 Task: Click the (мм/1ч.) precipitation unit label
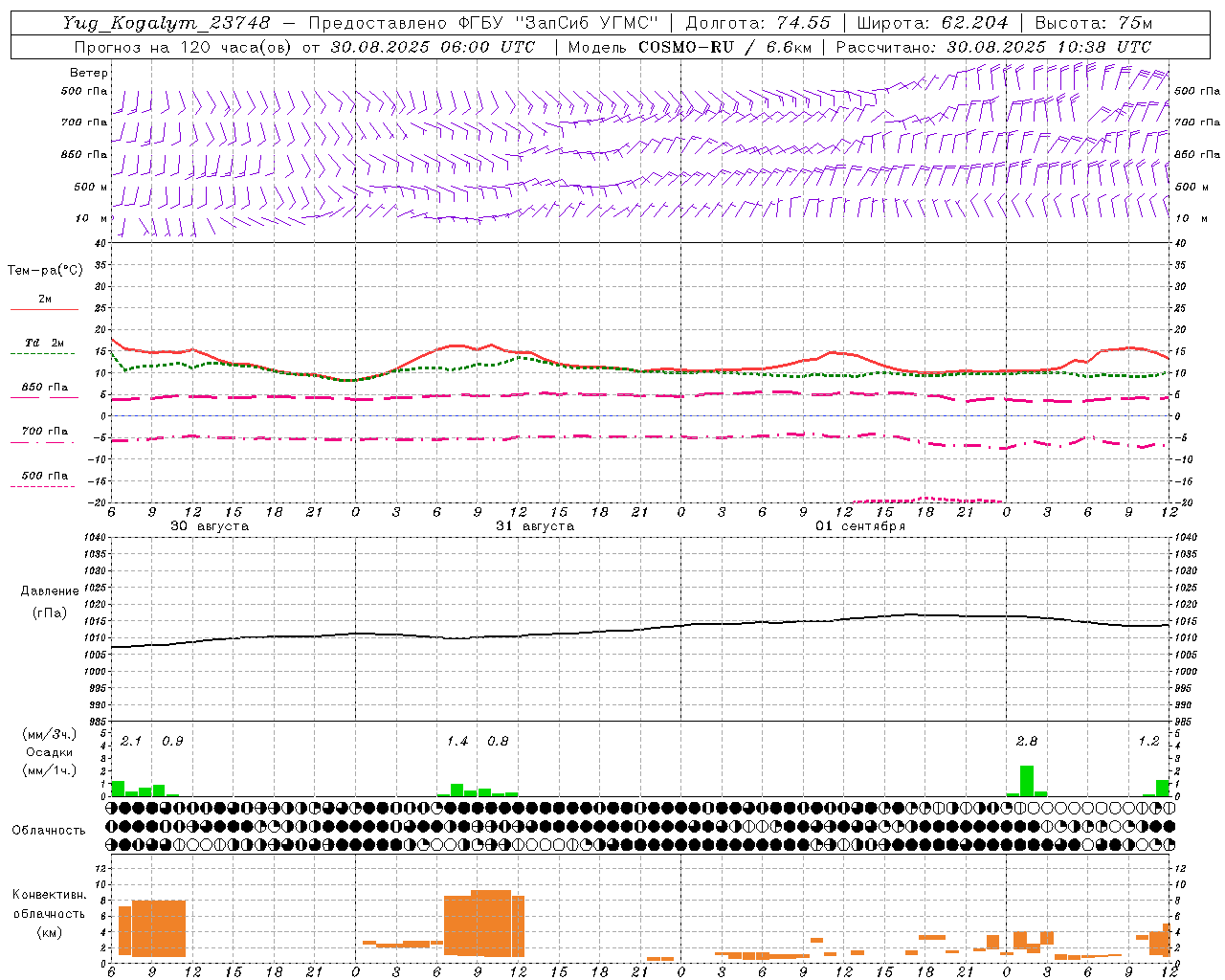pyautogui.click(x=48, y=770)
